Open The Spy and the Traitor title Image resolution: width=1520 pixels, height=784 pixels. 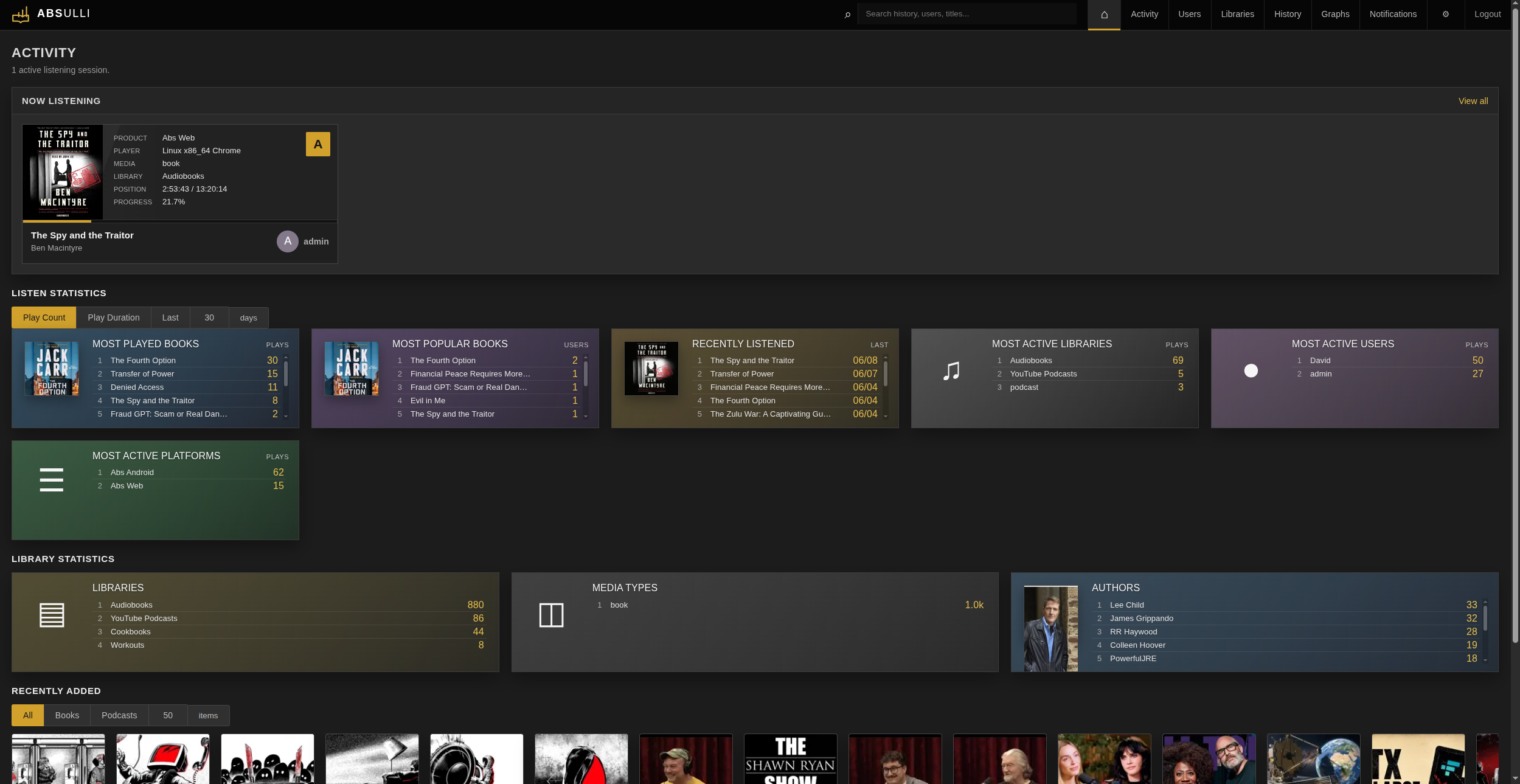(82, 235)
